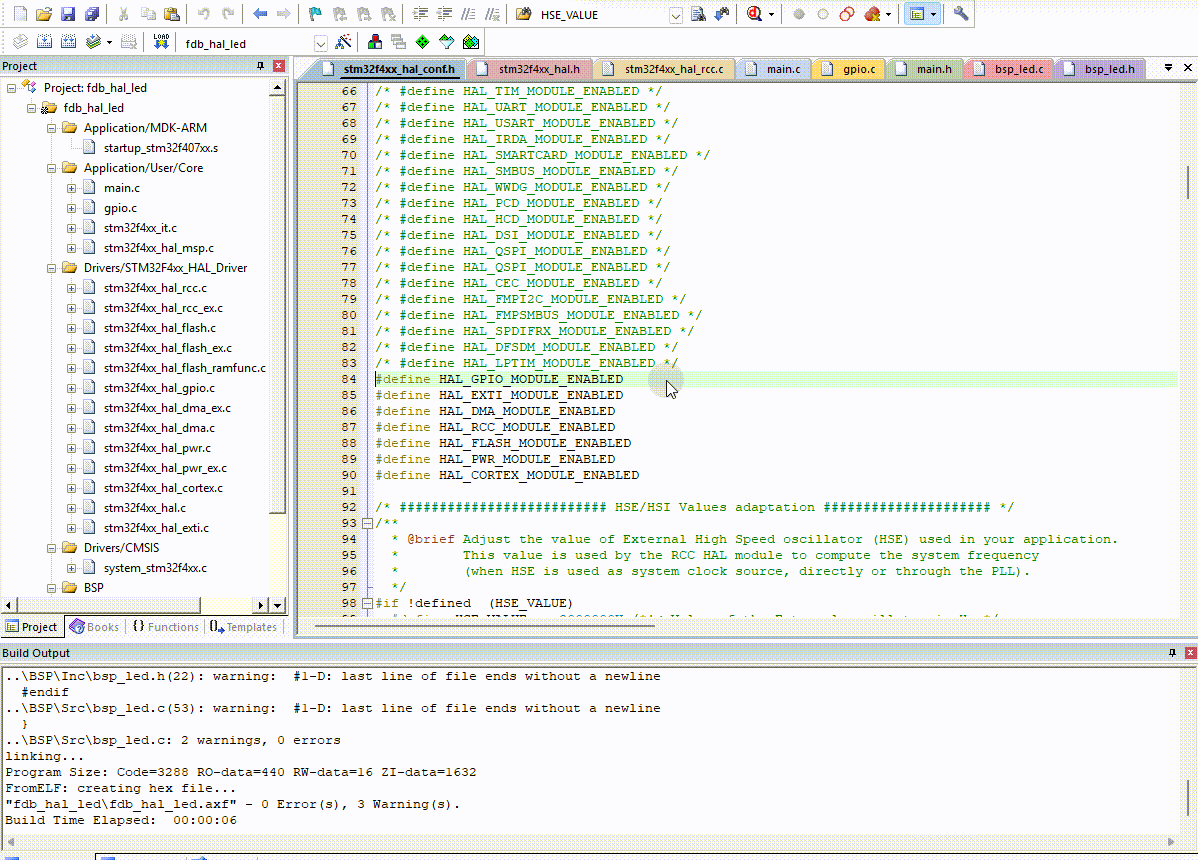Open the HSE_VALUE search combo dropdown
Screen dimensions: 1198x860
(x=675, y=15)
